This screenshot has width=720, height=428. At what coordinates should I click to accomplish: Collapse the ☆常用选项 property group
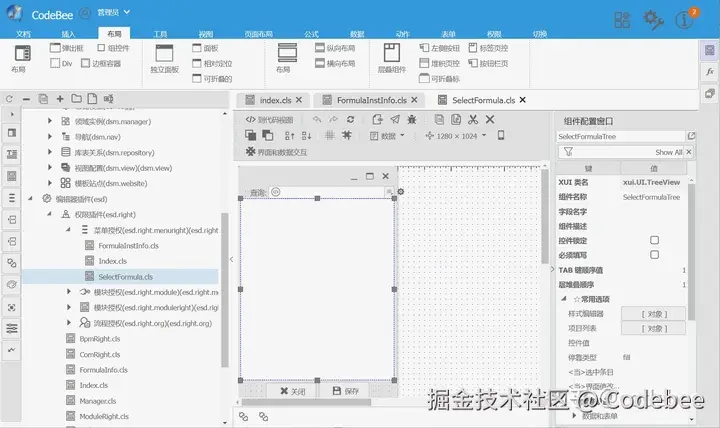click(x=564, y=299)
